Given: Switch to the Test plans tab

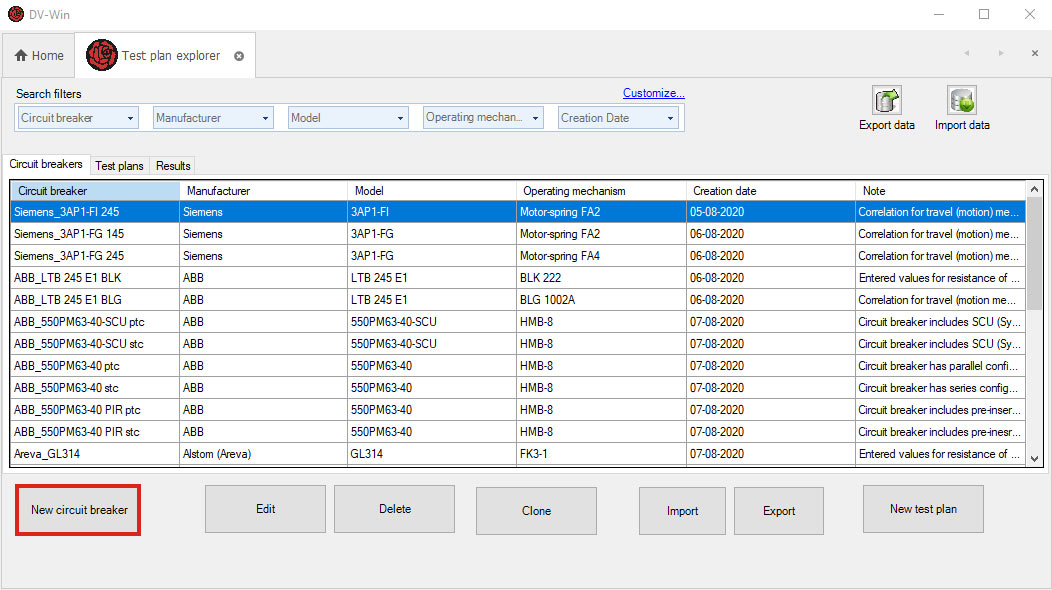Looking at the screenshot, I should [x=119, y=166].
